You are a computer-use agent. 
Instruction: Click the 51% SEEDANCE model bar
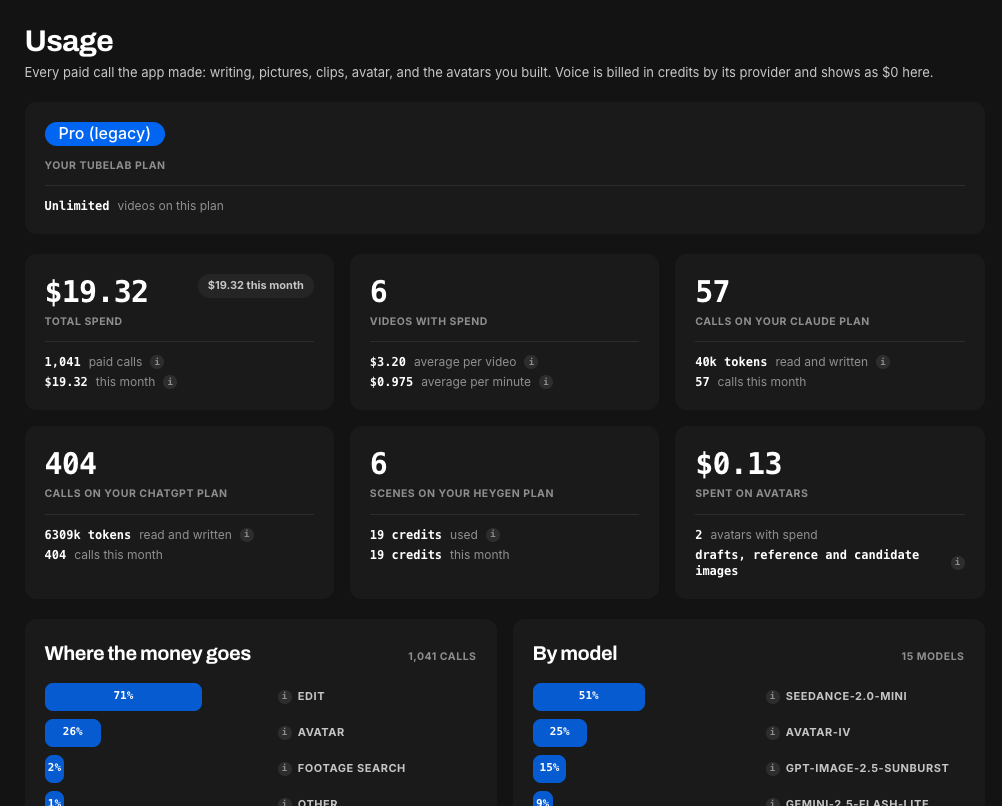[x=589, y=696]
